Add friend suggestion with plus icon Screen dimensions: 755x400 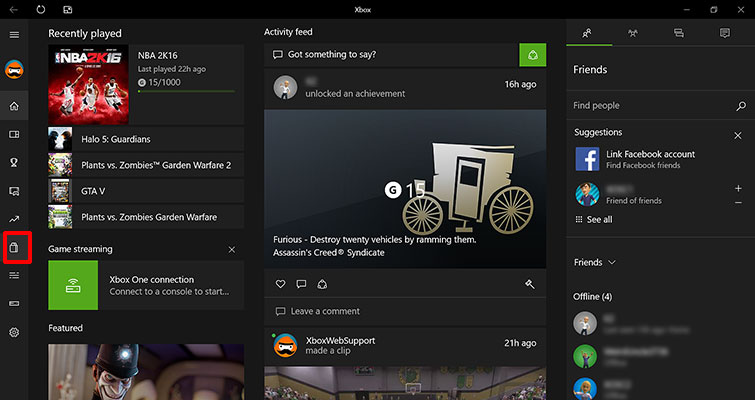[738, 189]
